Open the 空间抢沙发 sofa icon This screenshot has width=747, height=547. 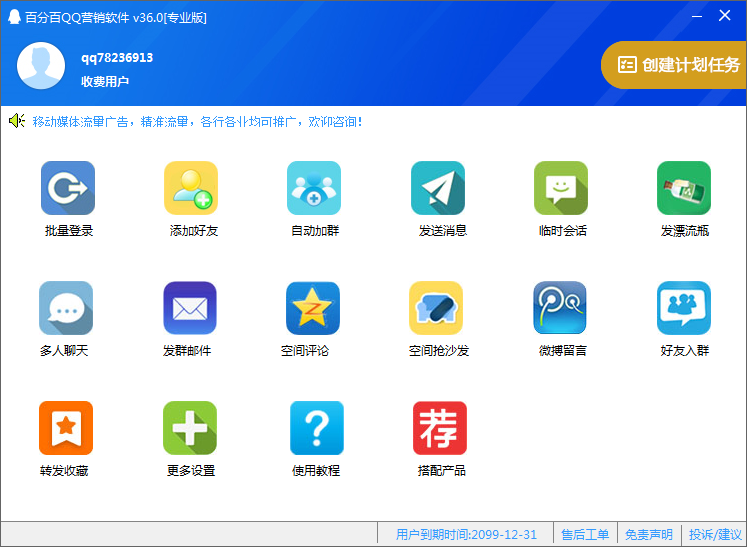click(436, 308)
